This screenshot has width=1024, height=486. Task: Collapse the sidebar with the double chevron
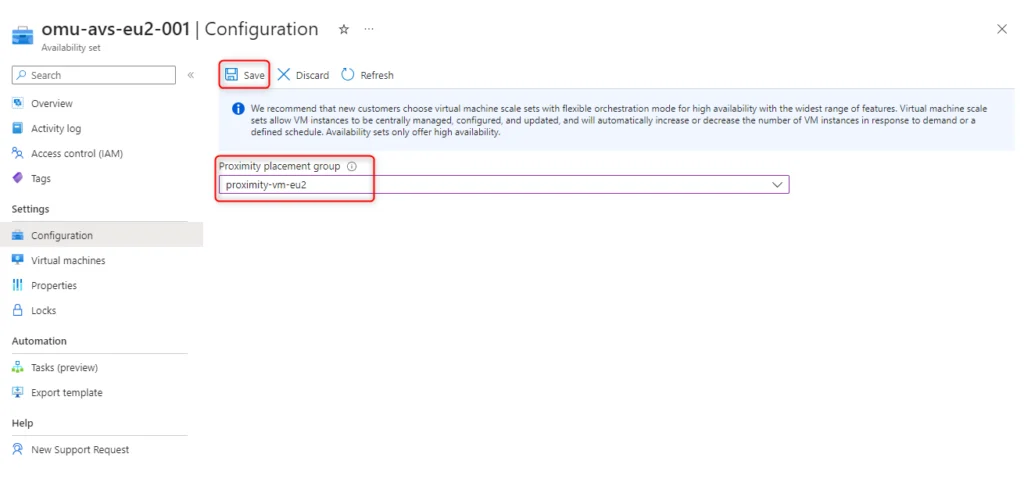[x=191, y=75]
